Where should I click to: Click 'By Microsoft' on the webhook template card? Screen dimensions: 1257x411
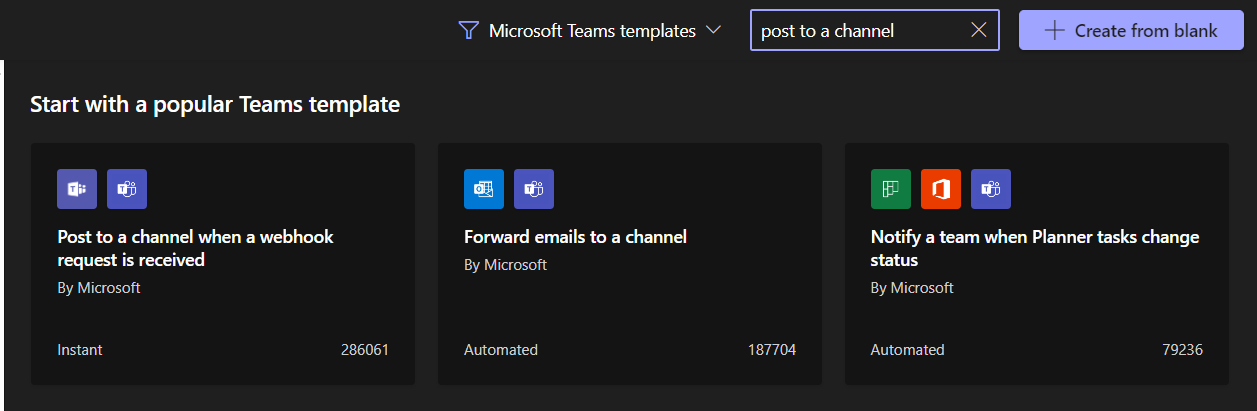(99, 287)
